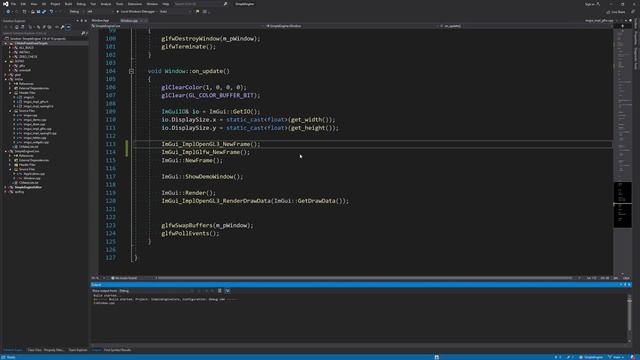Viewport: 640px width, 360px height.
Task: Click the CRLF line ending indicator
Action: [x=627, y=278]
